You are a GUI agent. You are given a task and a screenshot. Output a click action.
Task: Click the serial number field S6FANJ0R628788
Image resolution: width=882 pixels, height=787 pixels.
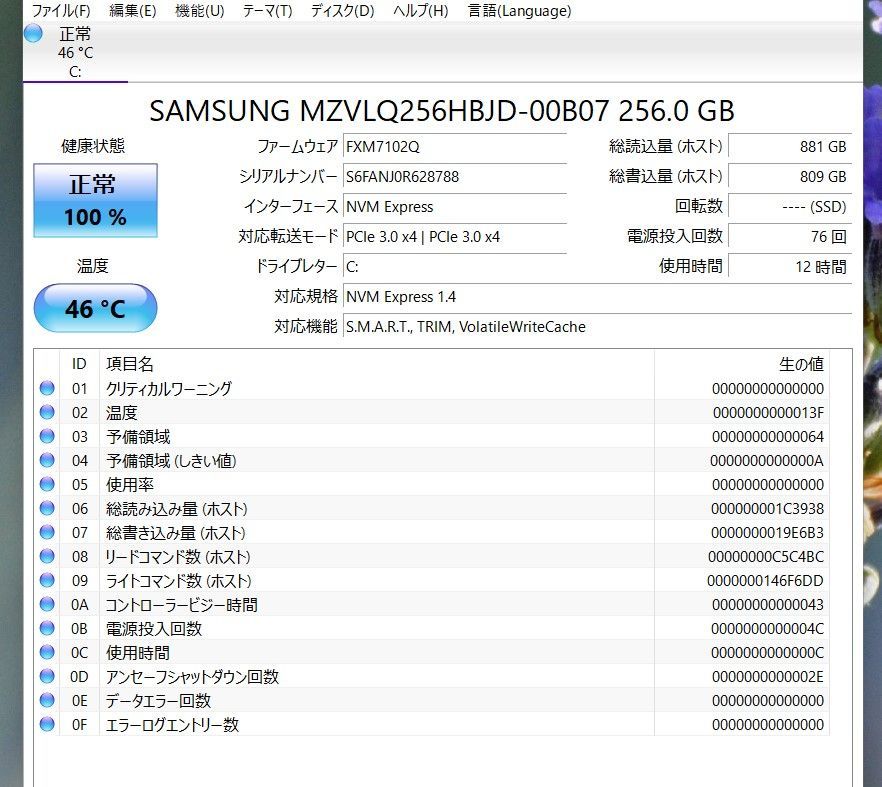[x=454, y=177]
